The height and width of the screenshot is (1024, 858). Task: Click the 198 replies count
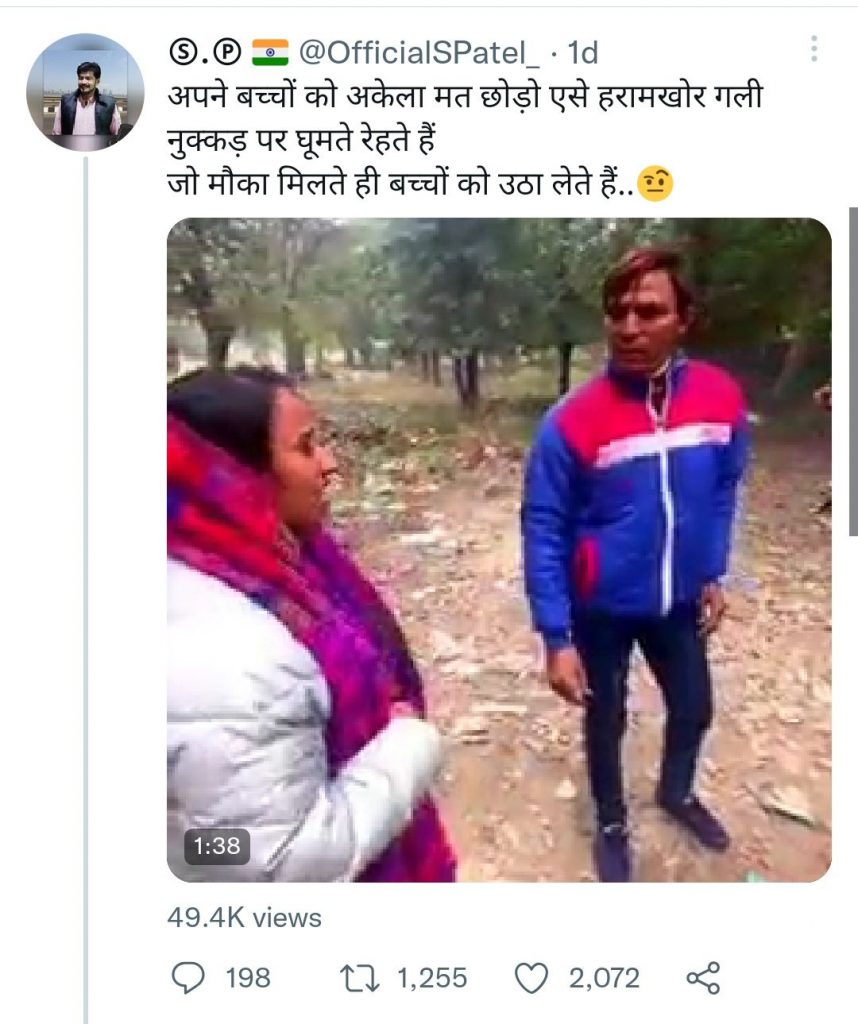coord(248,978)
